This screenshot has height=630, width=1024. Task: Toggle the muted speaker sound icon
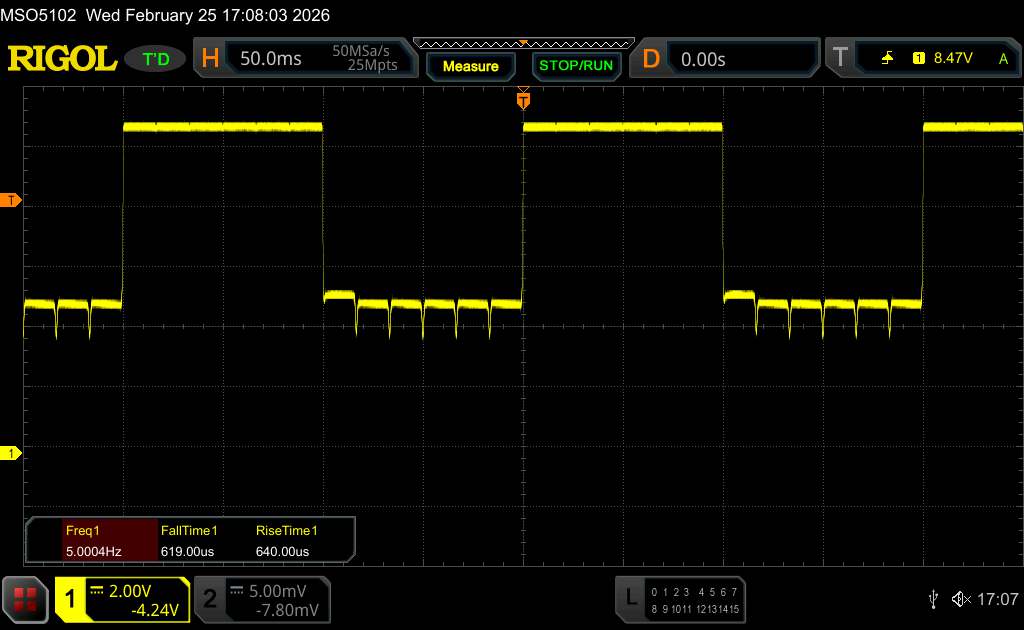click(960, 599)
